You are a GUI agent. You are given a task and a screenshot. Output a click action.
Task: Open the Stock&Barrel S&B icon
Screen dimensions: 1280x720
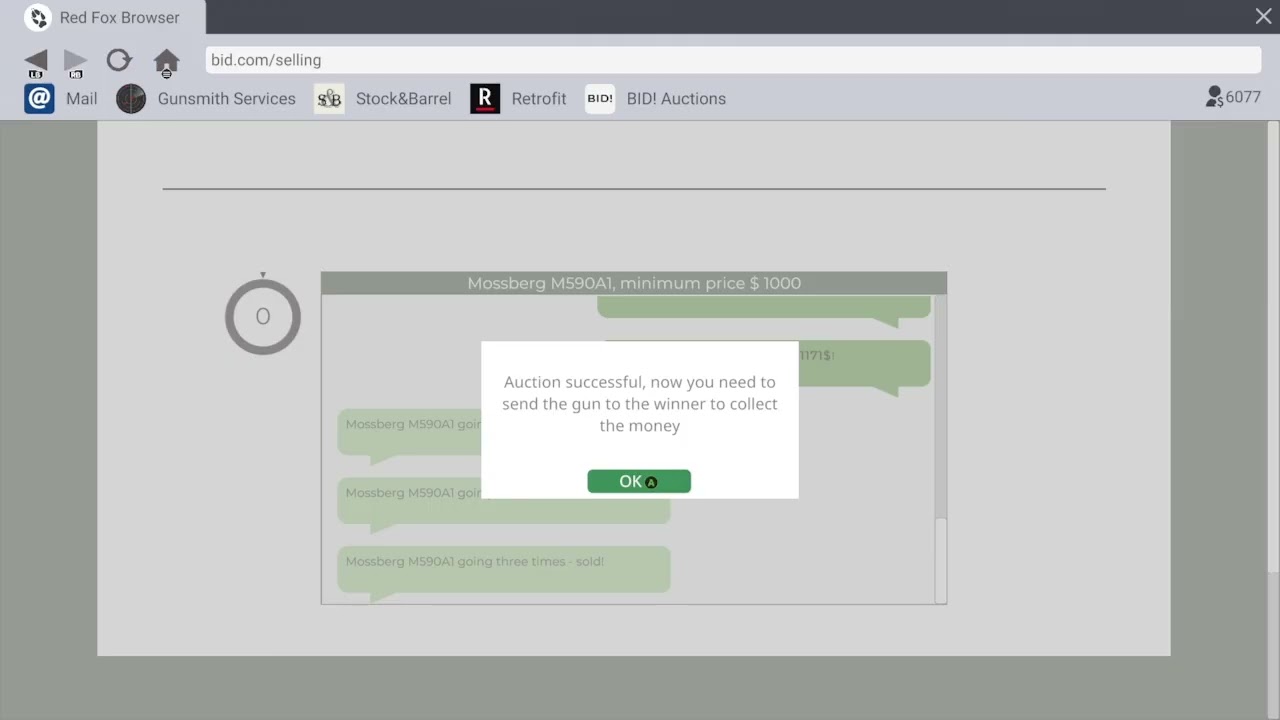[x=329, y=98]
